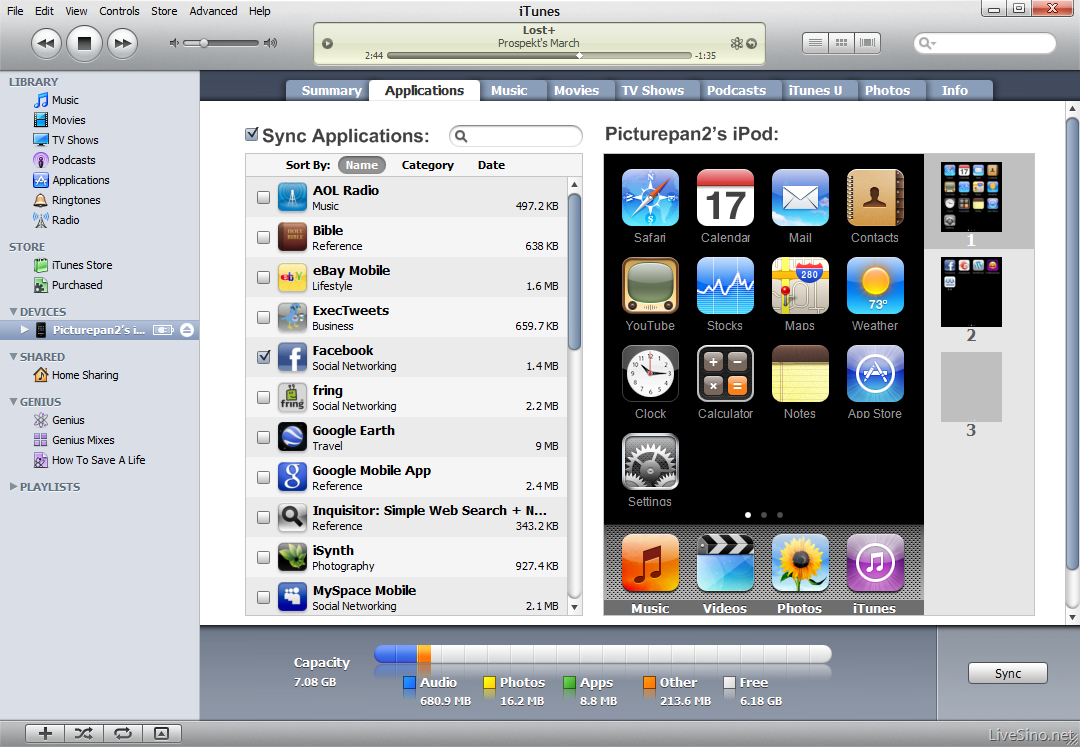
Task: Click the Previous track button
Action: click(x=46, y=43)
